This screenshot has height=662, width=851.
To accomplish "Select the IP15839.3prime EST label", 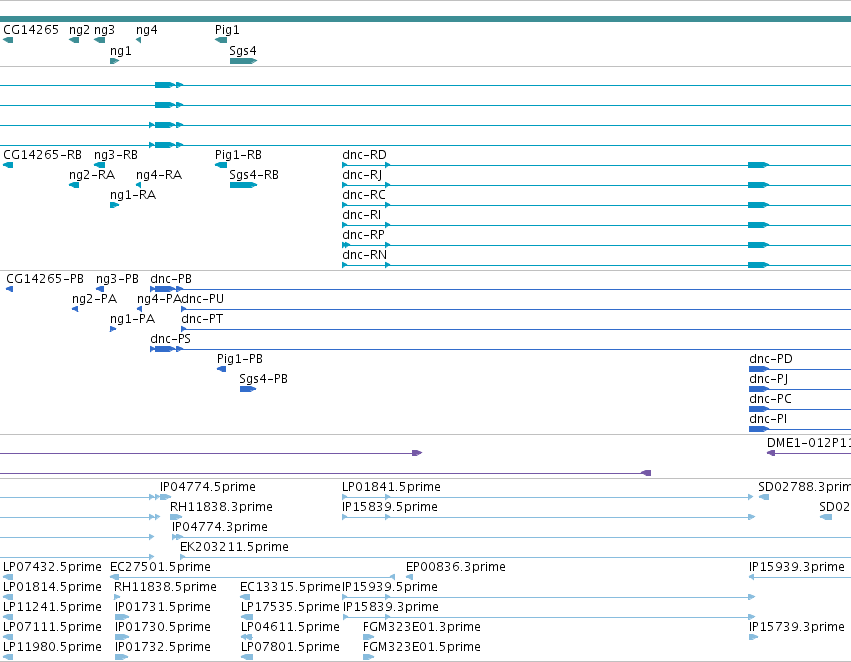I will tap(391, 607).
